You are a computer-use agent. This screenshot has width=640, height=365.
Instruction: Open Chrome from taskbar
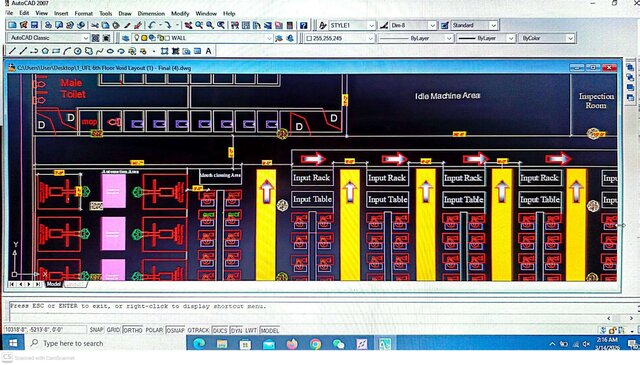[315, 344]
